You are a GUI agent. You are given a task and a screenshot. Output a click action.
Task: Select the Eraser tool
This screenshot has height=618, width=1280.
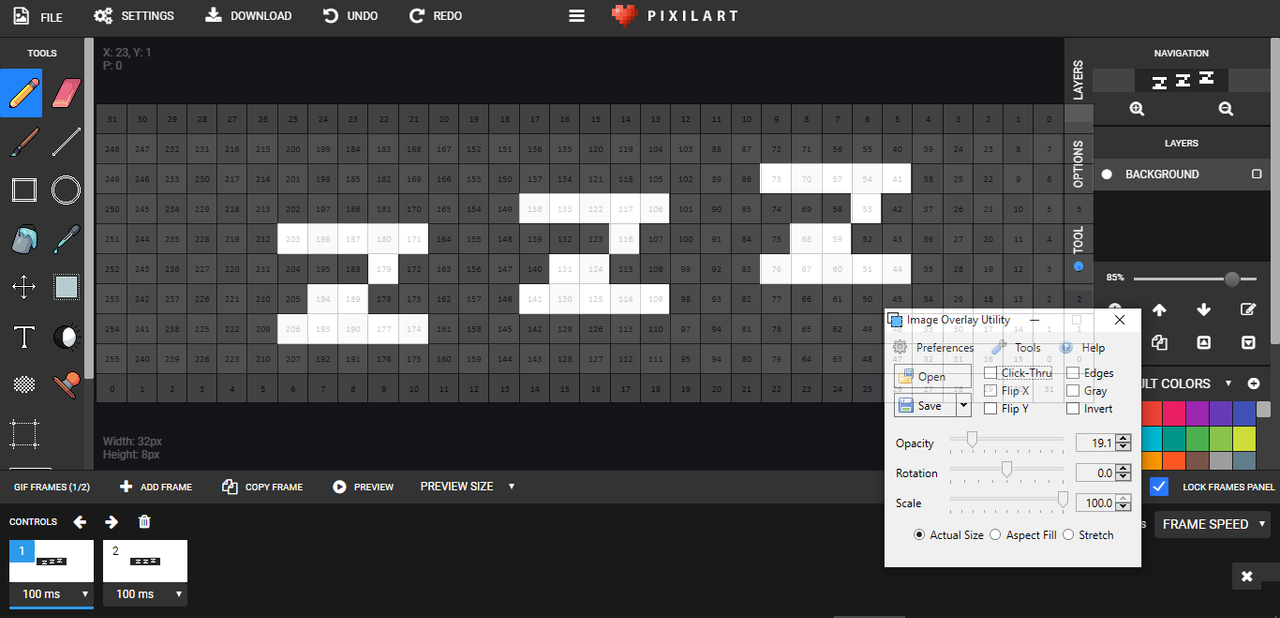65,93
